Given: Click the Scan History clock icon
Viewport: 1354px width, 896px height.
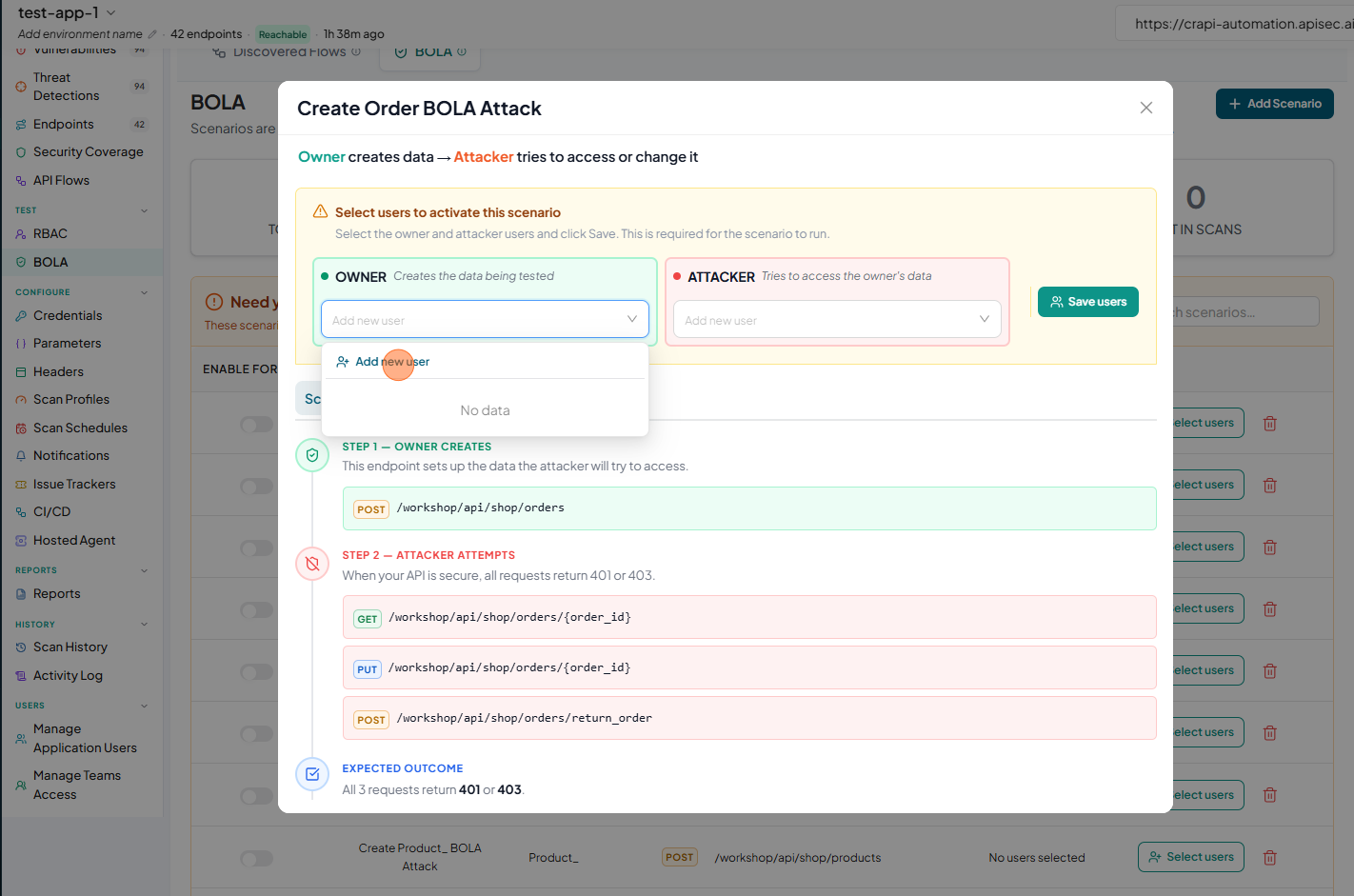Looking at the screenshot, I should tap(21, 647).
